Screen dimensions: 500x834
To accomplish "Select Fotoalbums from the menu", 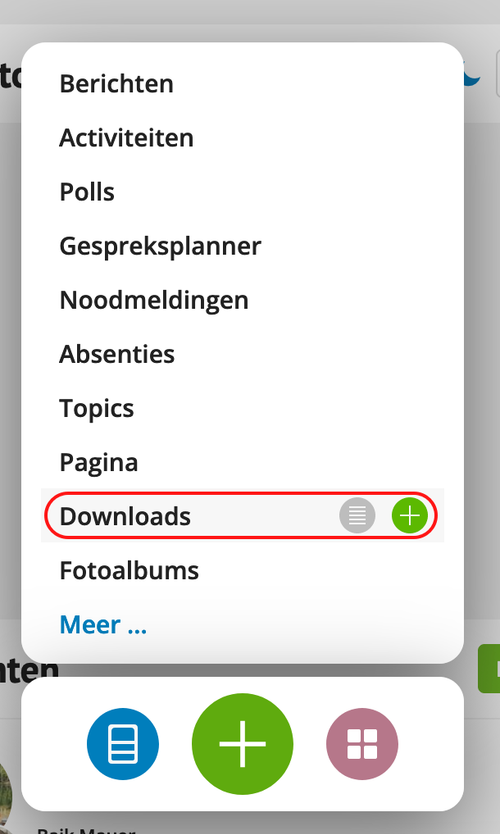I will click(129, 571).
